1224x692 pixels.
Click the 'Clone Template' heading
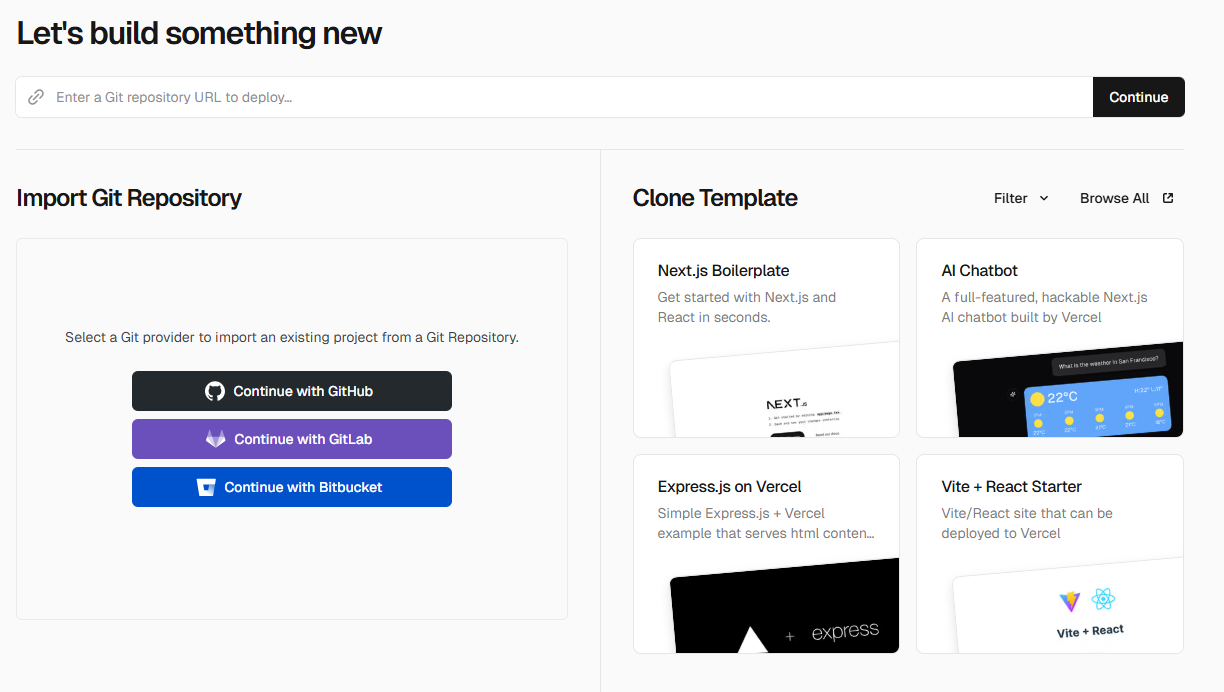715,198
